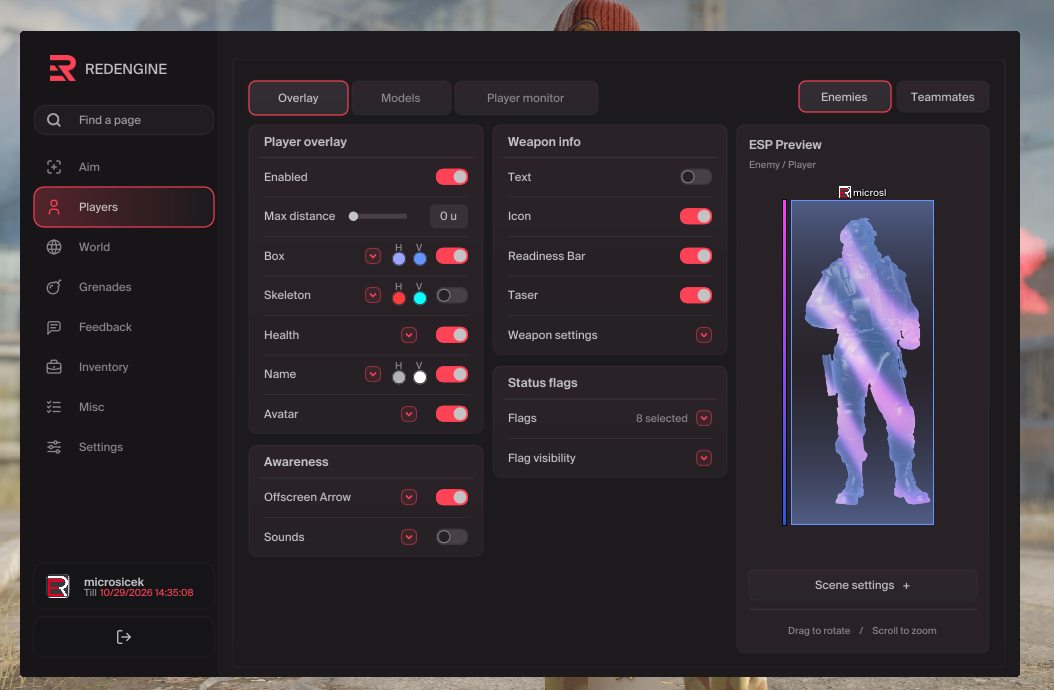1054x690 pixels.
Task: Click the Inventory briefcase icon
Action: (x=54, y=367)
